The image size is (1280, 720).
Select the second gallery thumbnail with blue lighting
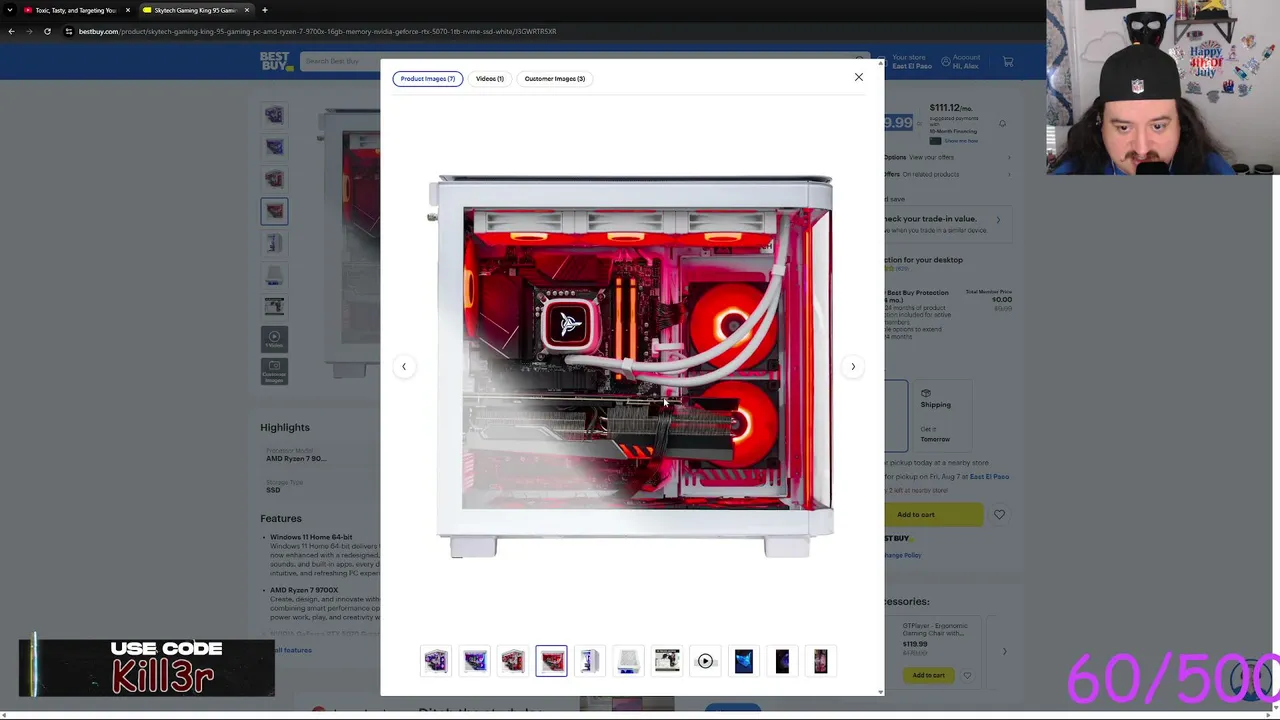tap(474, 661)
